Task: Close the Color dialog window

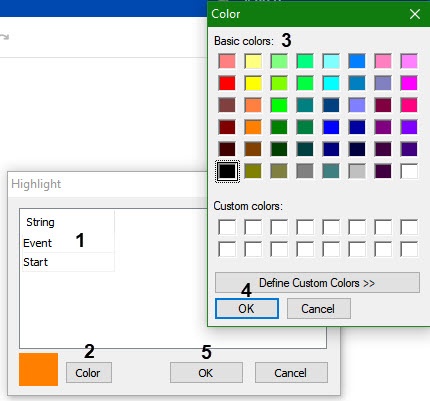Action: pos(415,14)
